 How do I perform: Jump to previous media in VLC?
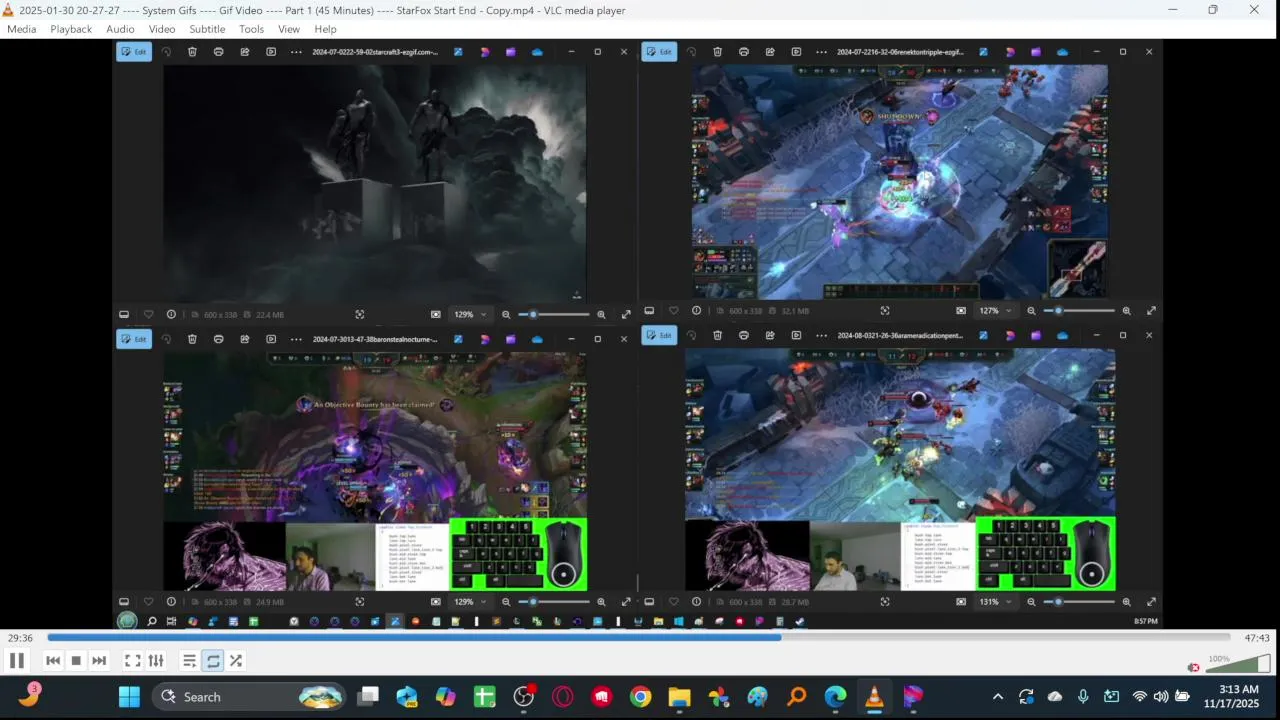53,660
